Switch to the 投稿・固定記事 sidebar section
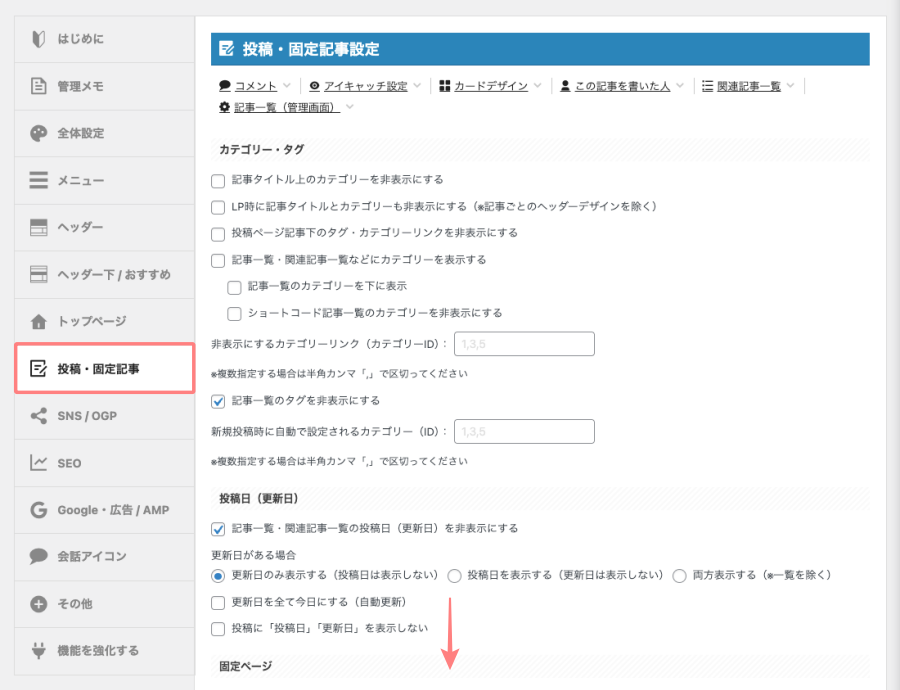 coord(100,368)
